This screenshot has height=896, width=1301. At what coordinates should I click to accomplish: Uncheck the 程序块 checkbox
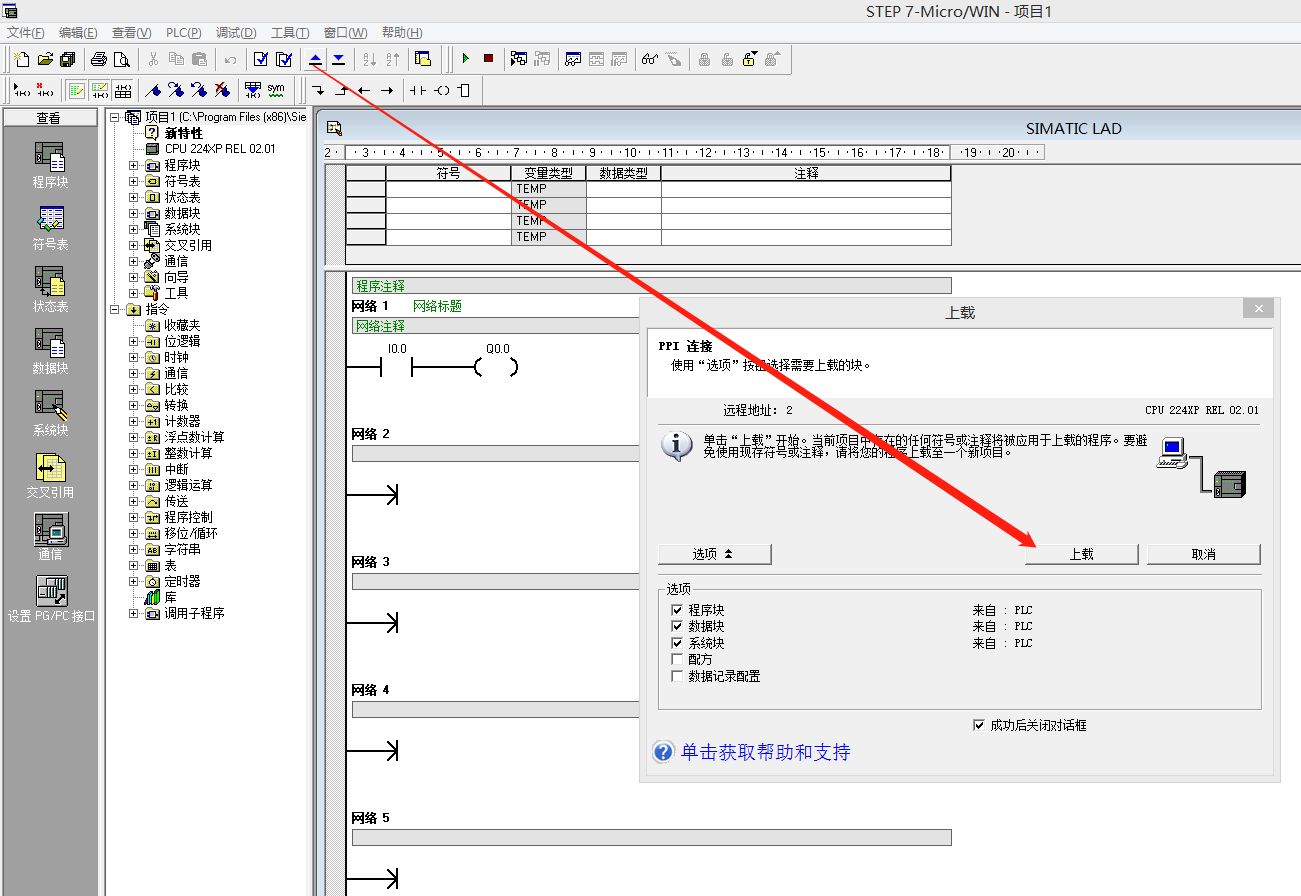click(x=677, y=610)
